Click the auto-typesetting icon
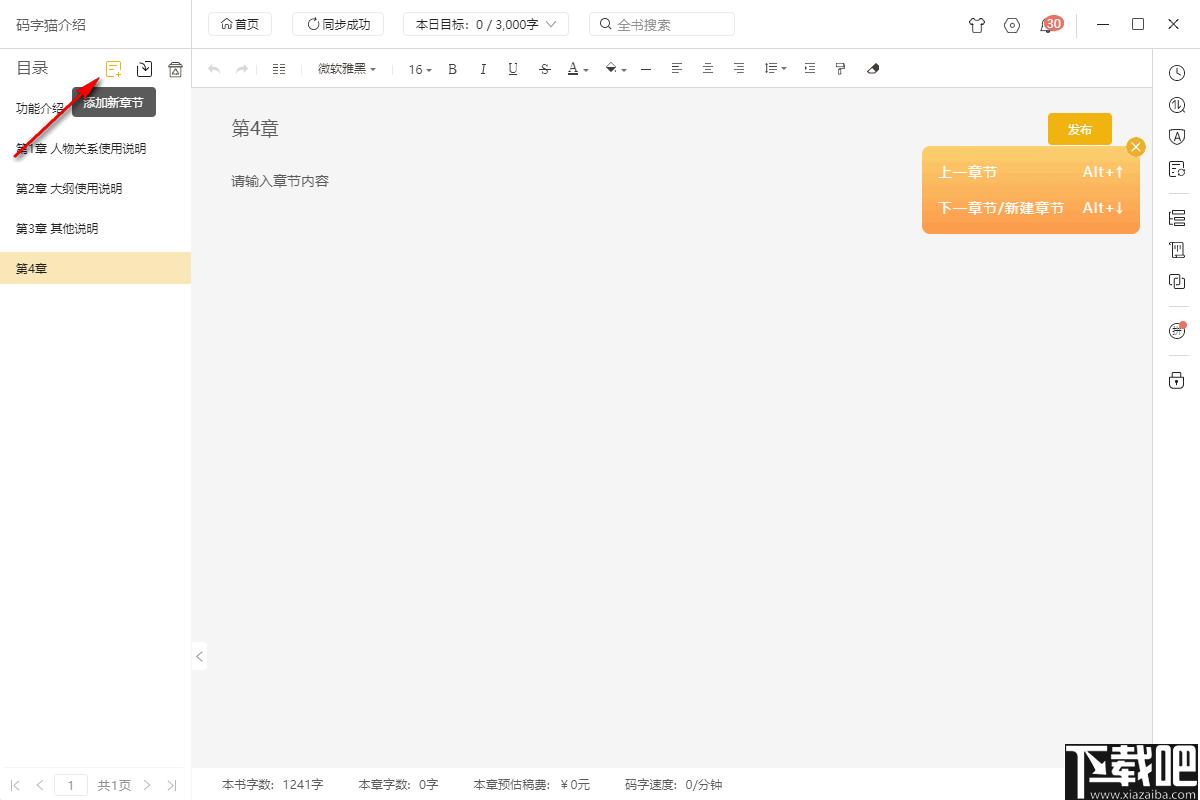The image size is (1200, 800). coord(279,69)
